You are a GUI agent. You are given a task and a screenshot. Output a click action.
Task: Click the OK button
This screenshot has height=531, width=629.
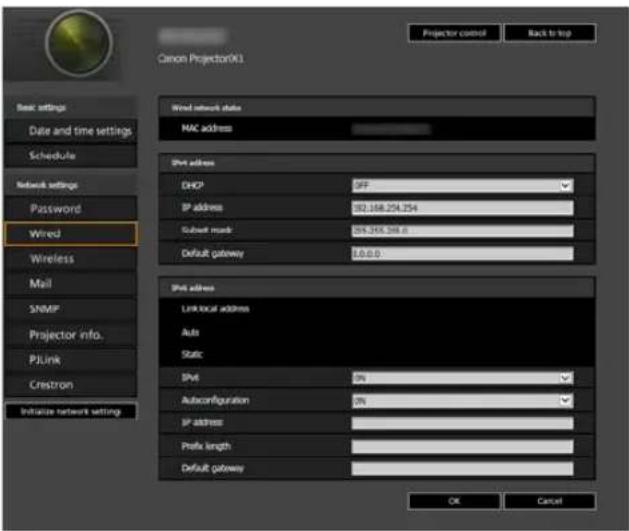(454, 501)
